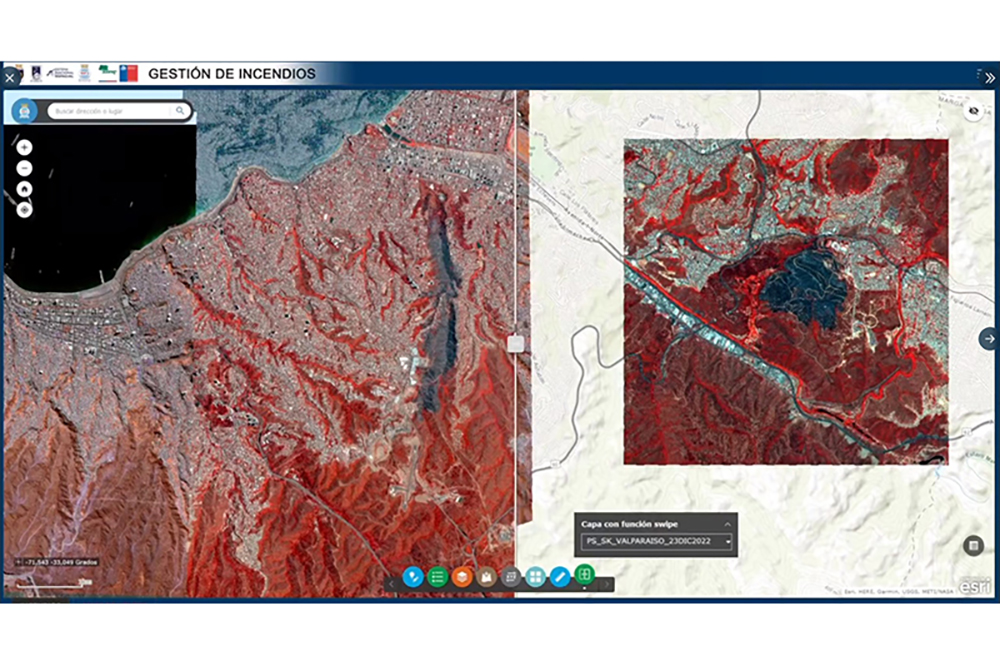Return to default extent home button
Image resolution: width=1000 pixels, height=666 pixels.
click(24, 189)
